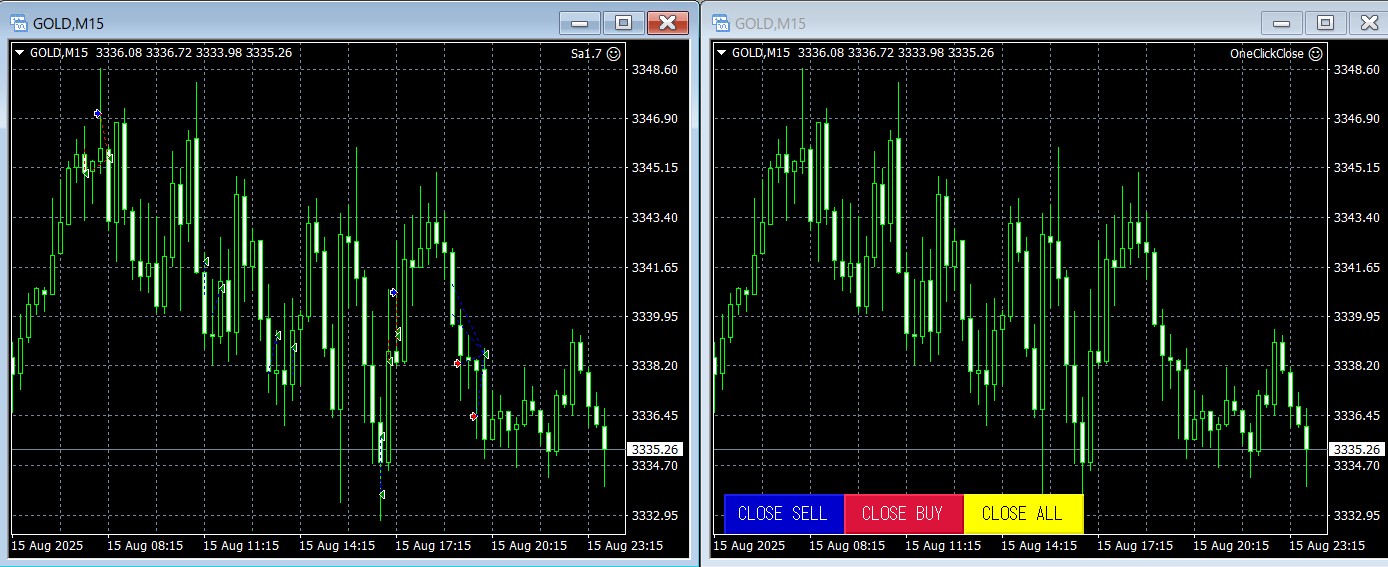Click the Sa1.7 expert advisor label
The height and width of the screenshot is (567, 1388).
[586, 54]
